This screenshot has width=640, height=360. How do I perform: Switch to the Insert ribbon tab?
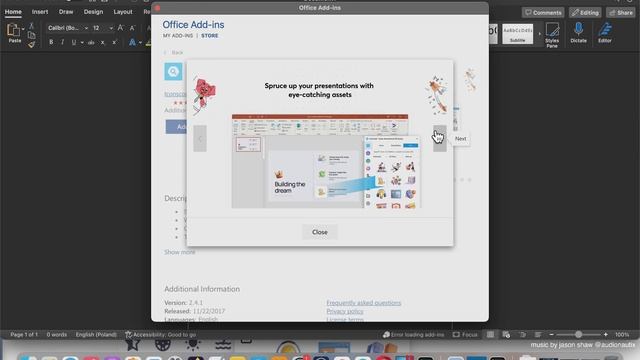pyautogui.click(x=40, y=12)
